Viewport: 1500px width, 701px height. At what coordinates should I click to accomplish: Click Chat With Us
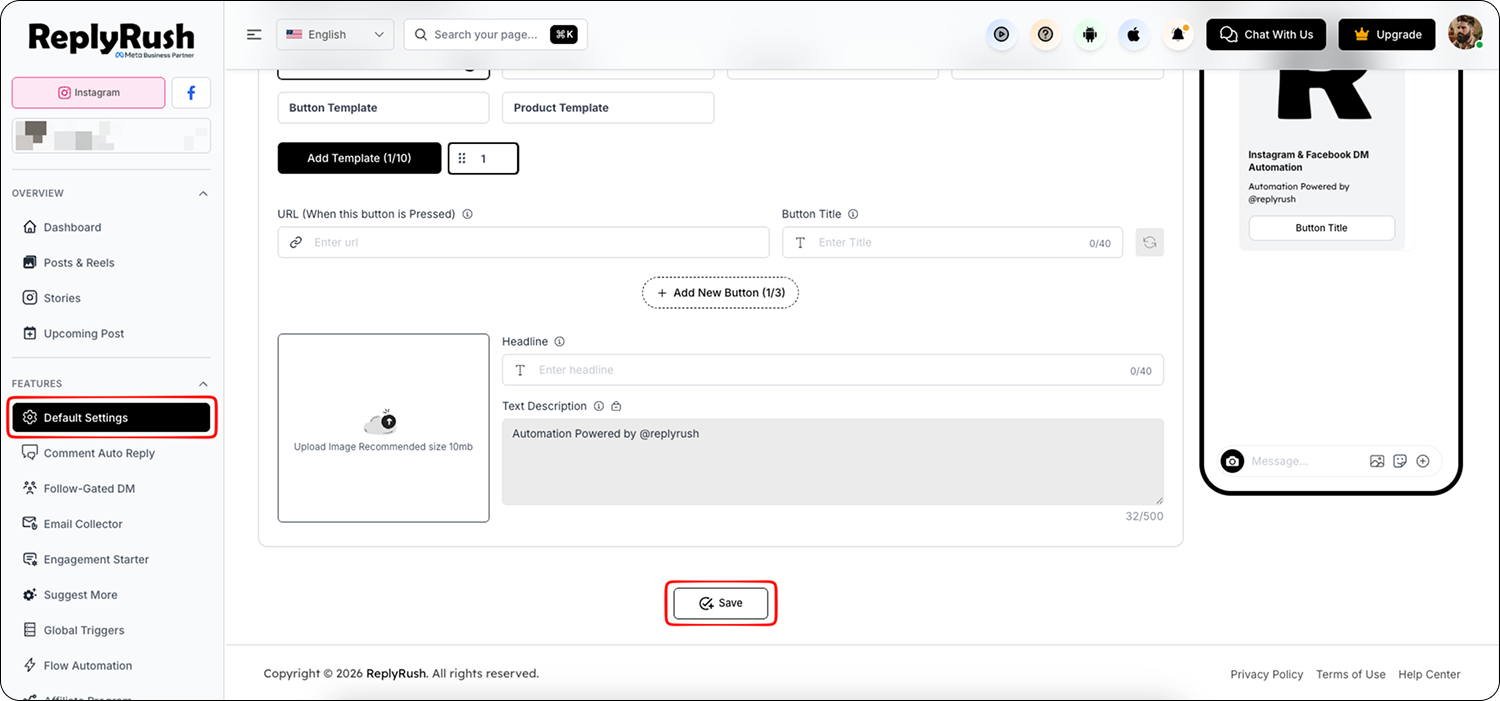[1266, 34]
